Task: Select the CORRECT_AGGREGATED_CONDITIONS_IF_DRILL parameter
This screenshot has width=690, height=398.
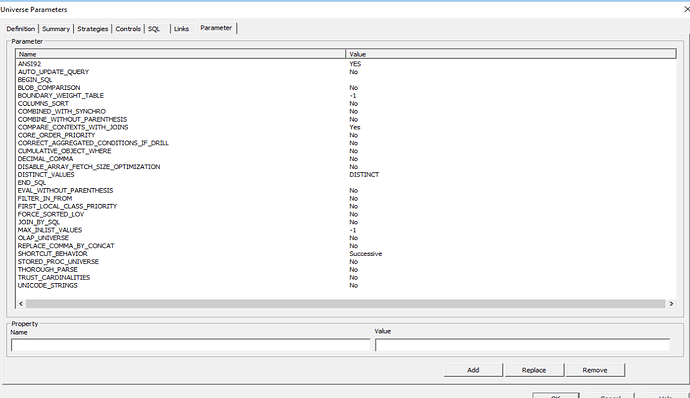Action: click(x=93, y=143)
